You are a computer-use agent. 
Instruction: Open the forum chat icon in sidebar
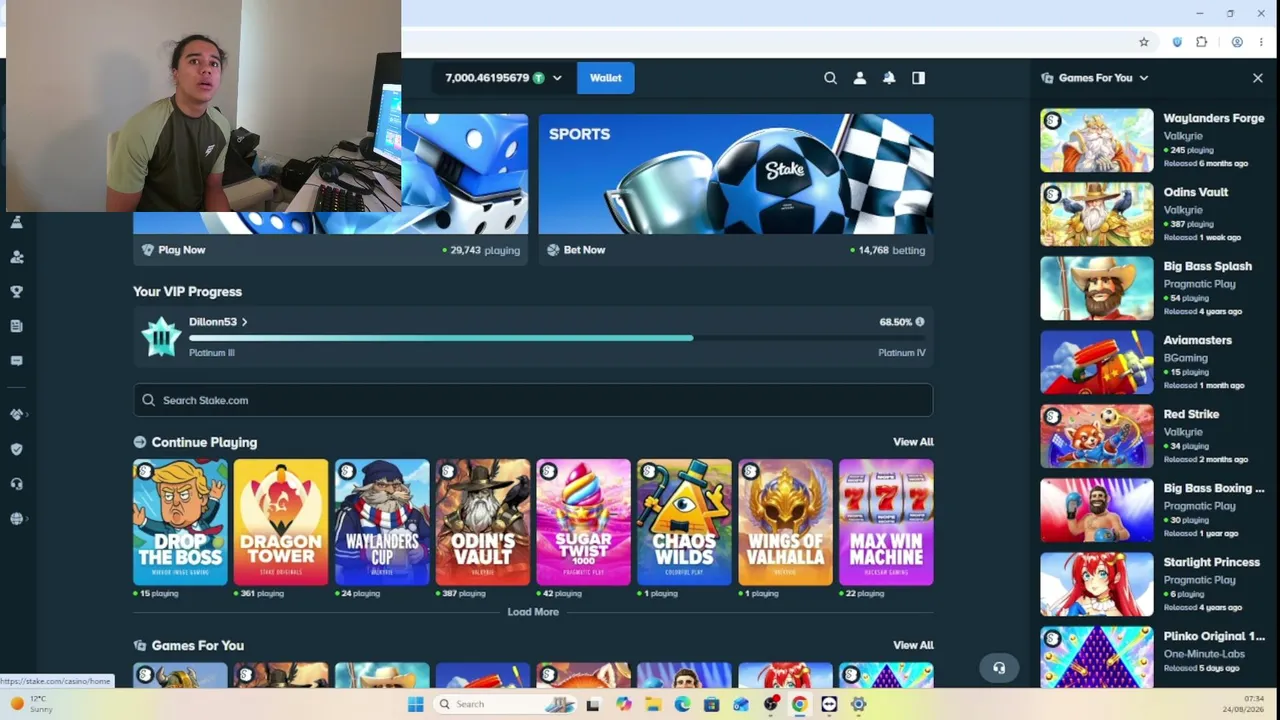17,361
